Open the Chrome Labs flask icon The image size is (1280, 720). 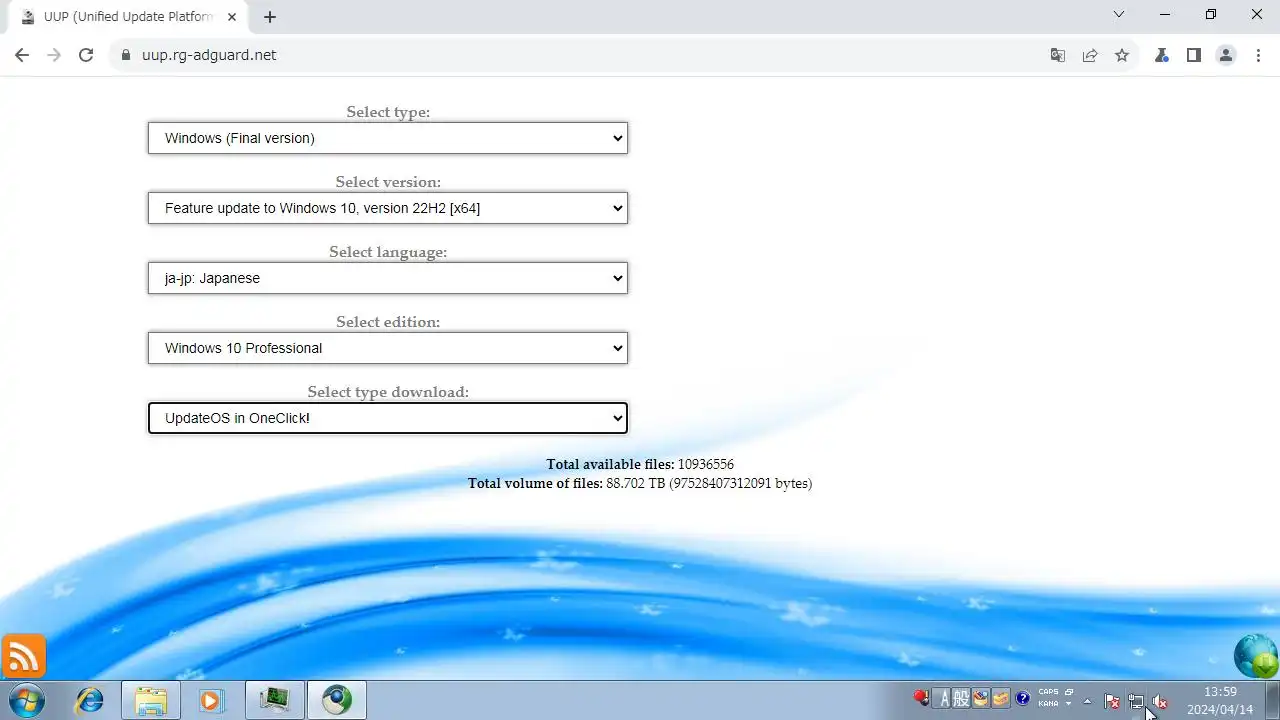pos(1161,55)
